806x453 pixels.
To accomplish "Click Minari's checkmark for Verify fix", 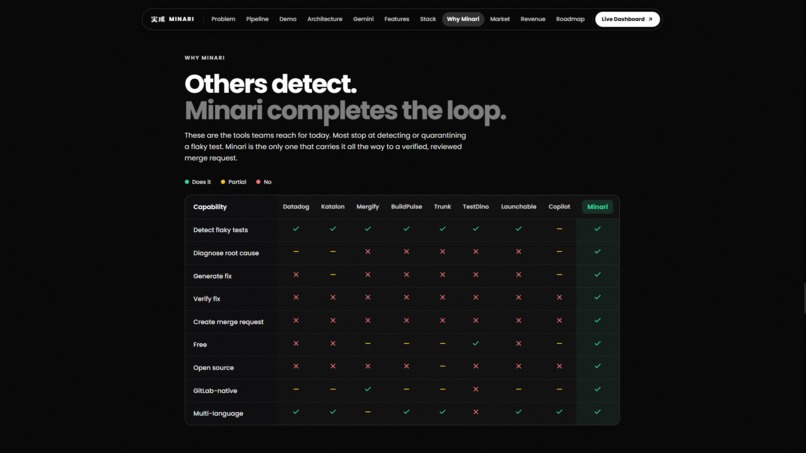I will click(597, 297).
